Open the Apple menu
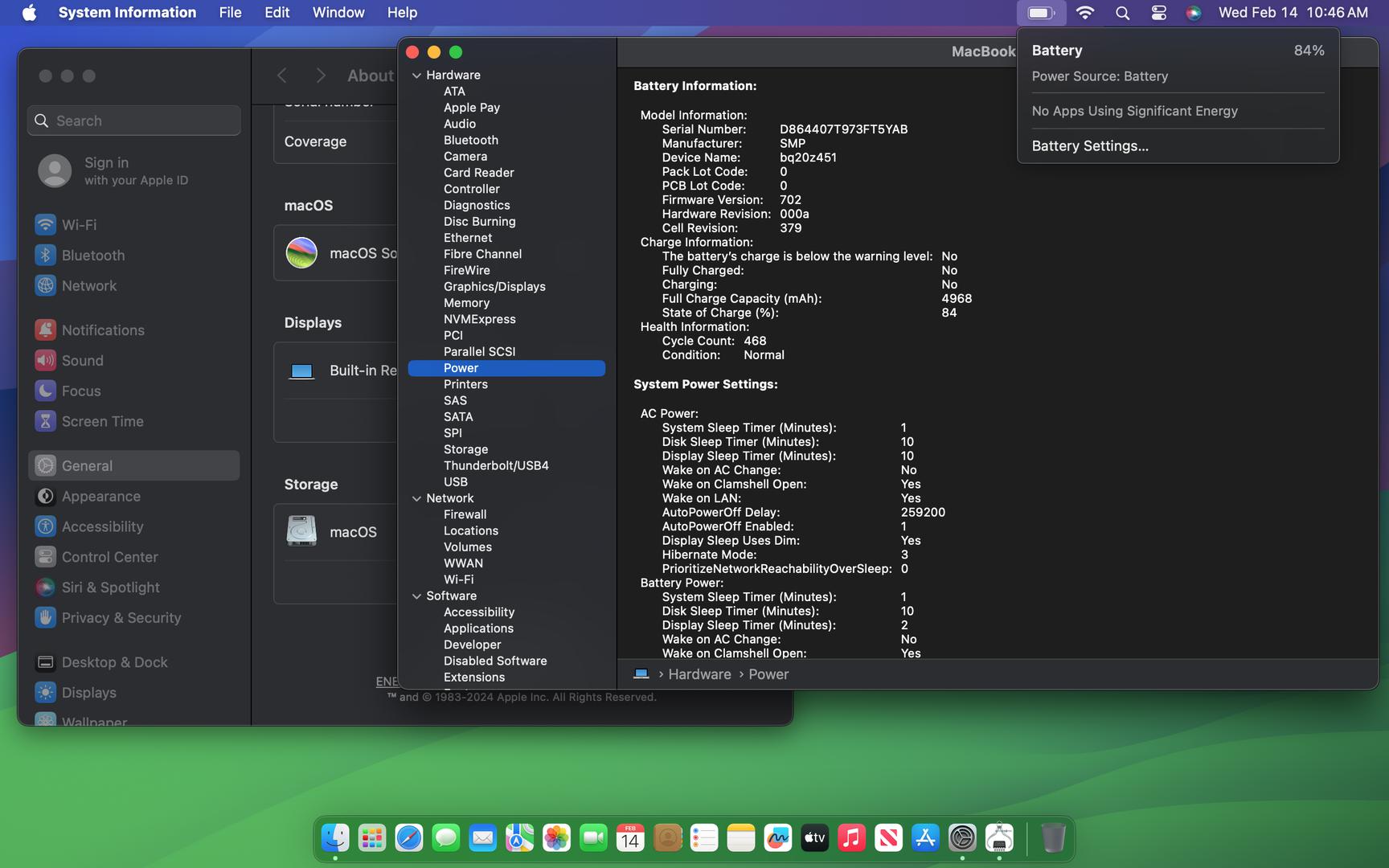1389x868 pixels. (29, 13)
